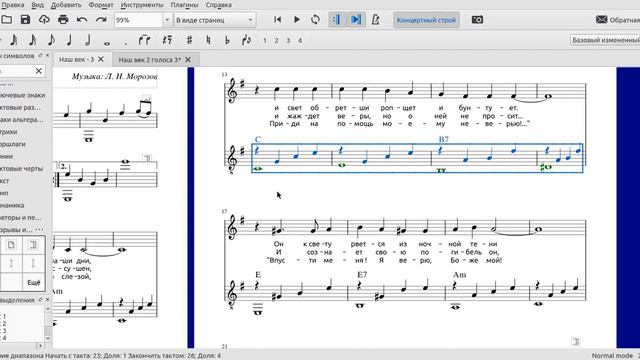Click Ещё in the breaks palette

[x=33, y=282]
